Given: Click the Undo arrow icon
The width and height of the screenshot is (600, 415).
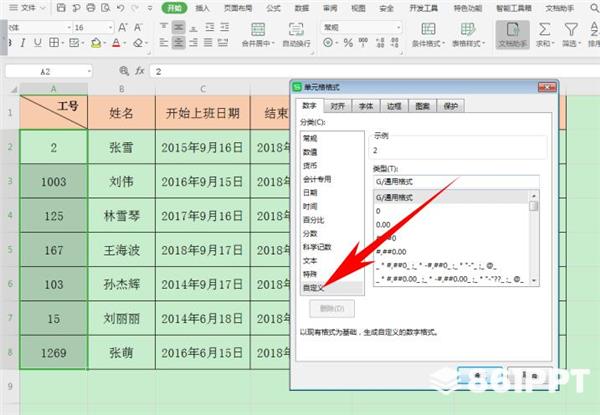Looking at the screenshot, I should click(121, 8).
